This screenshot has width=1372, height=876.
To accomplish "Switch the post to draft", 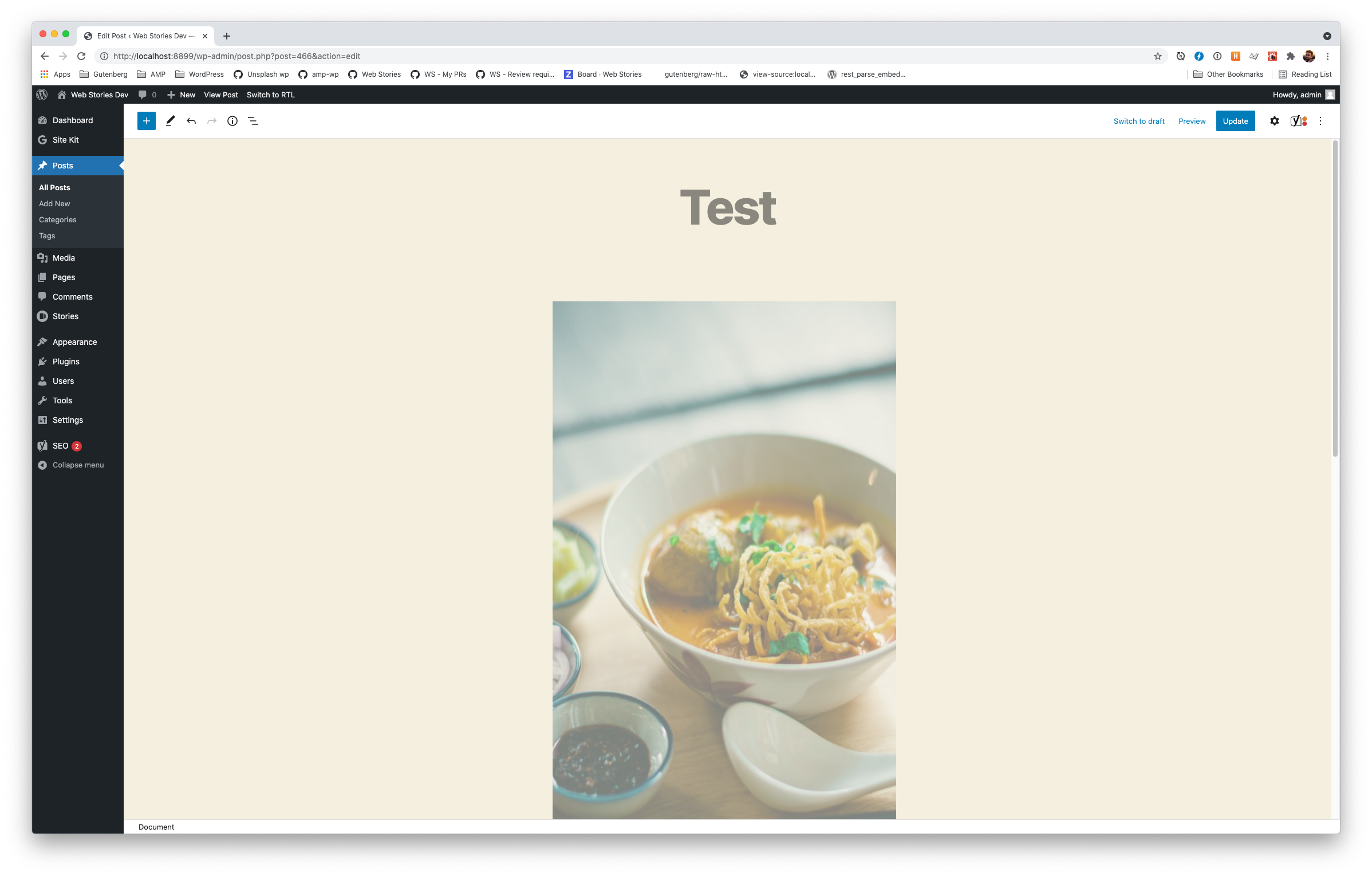I will tap(1138, 121).
